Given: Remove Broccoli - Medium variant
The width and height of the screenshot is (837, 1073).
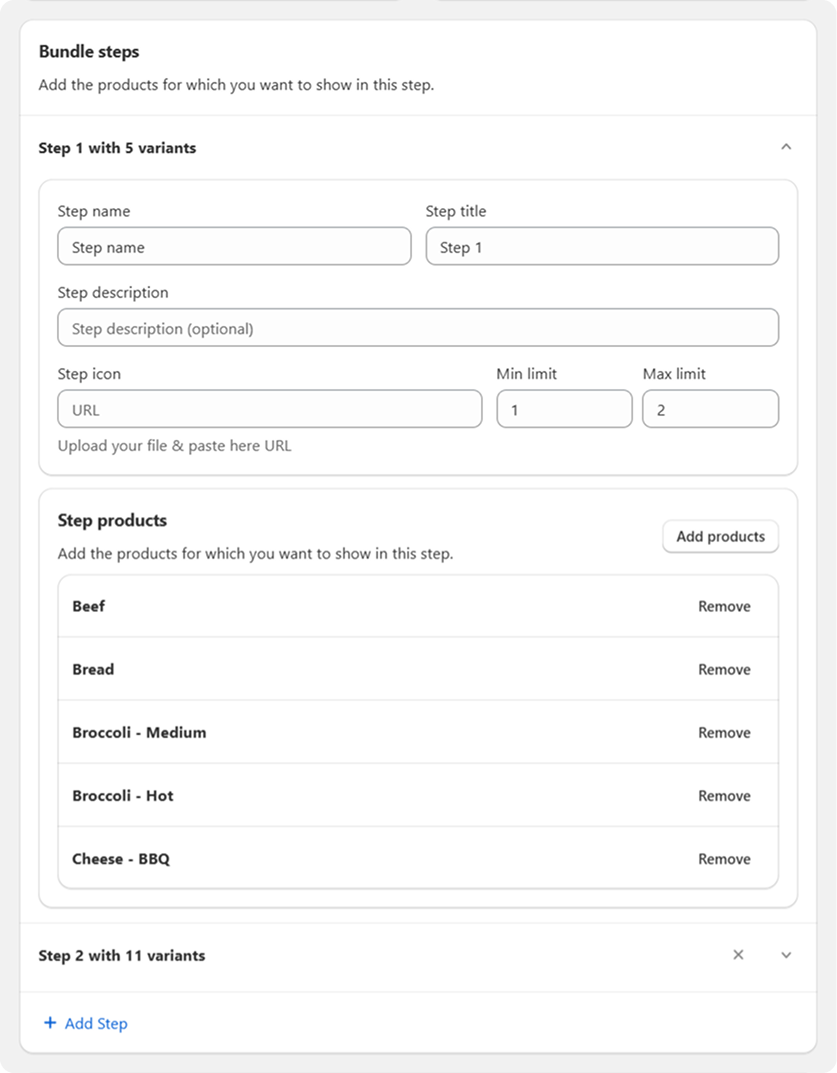Looking at the screenshot, I should 724,732.
